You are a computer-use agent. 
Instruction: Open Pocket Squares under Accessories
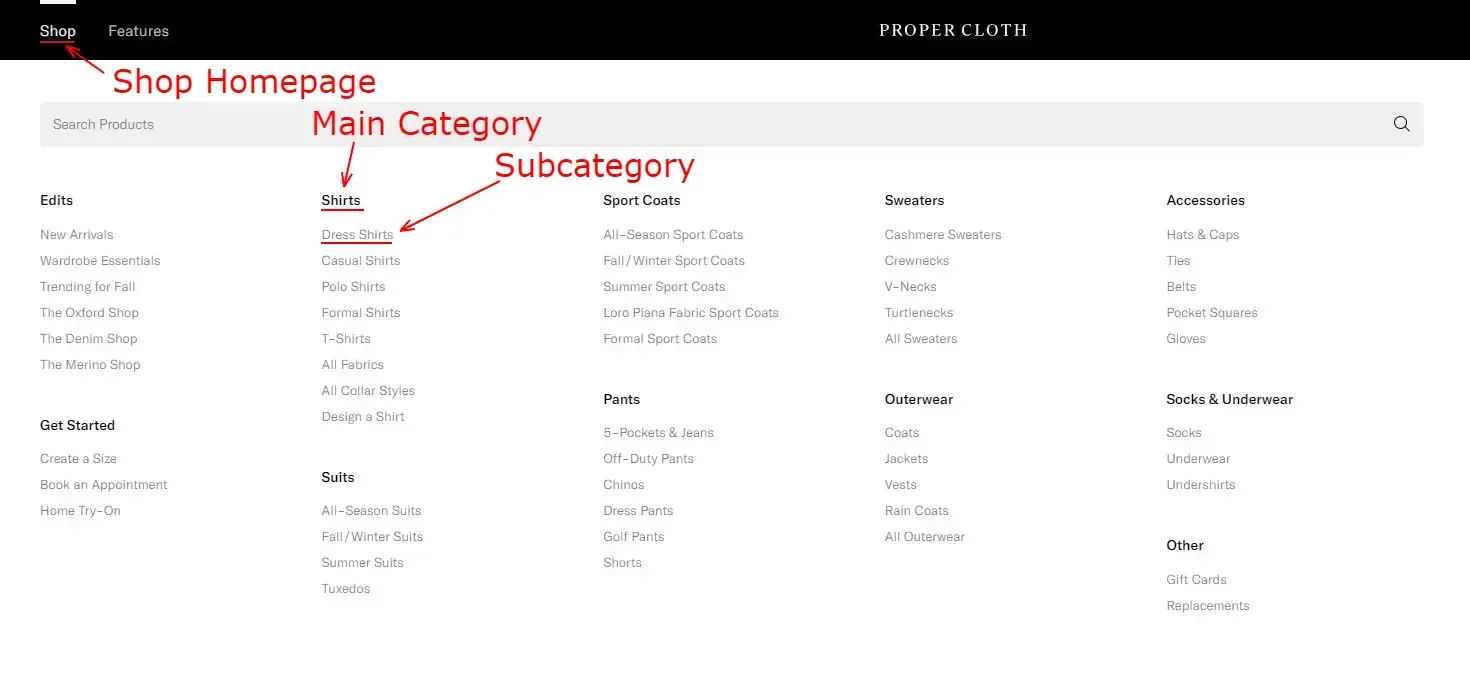pyautogui.click(x=1211, y=312)
